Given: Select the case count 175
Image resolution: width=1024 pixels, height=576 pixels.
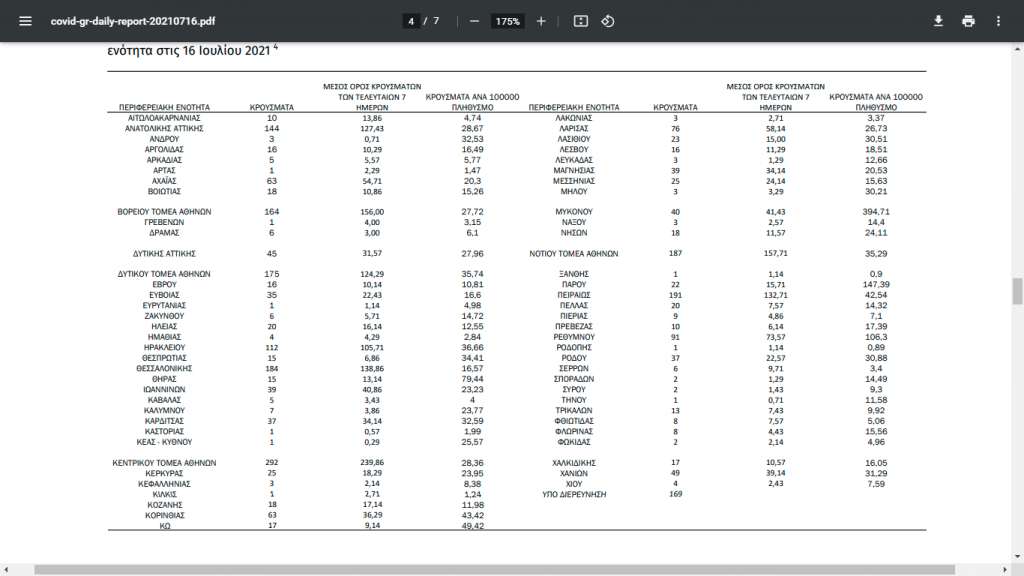Looking at the screenshot, I should coord(272,274).
